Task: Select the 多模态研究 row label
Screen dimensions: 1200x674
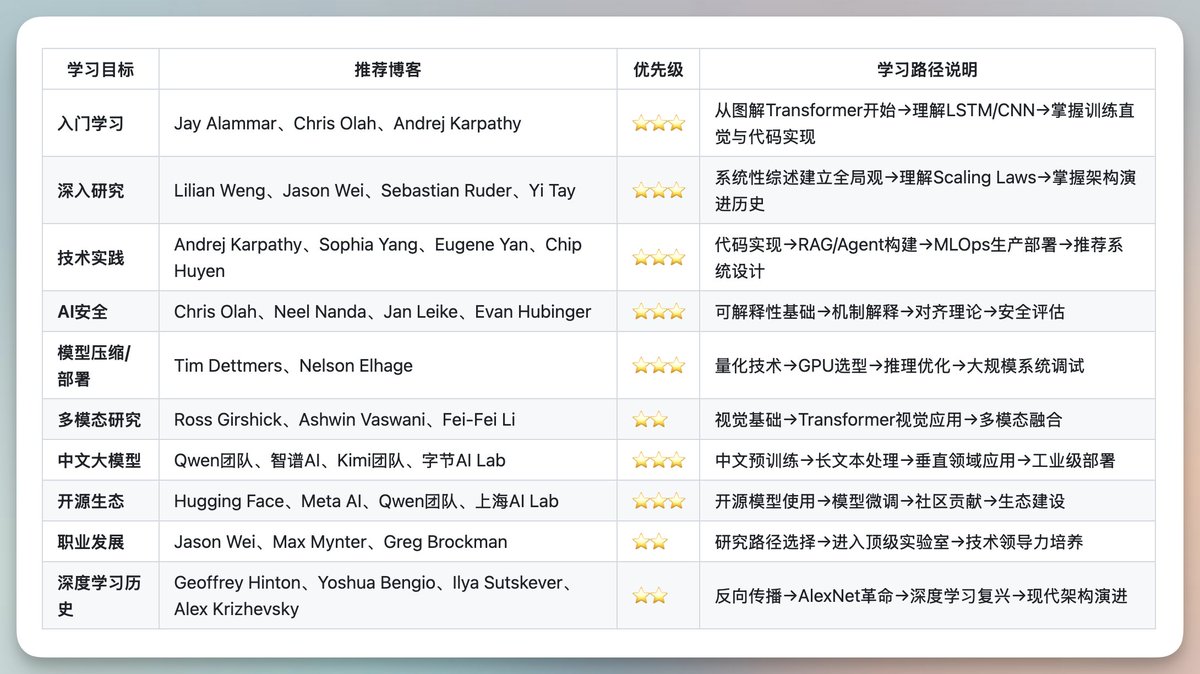Action: coord(99,420)
